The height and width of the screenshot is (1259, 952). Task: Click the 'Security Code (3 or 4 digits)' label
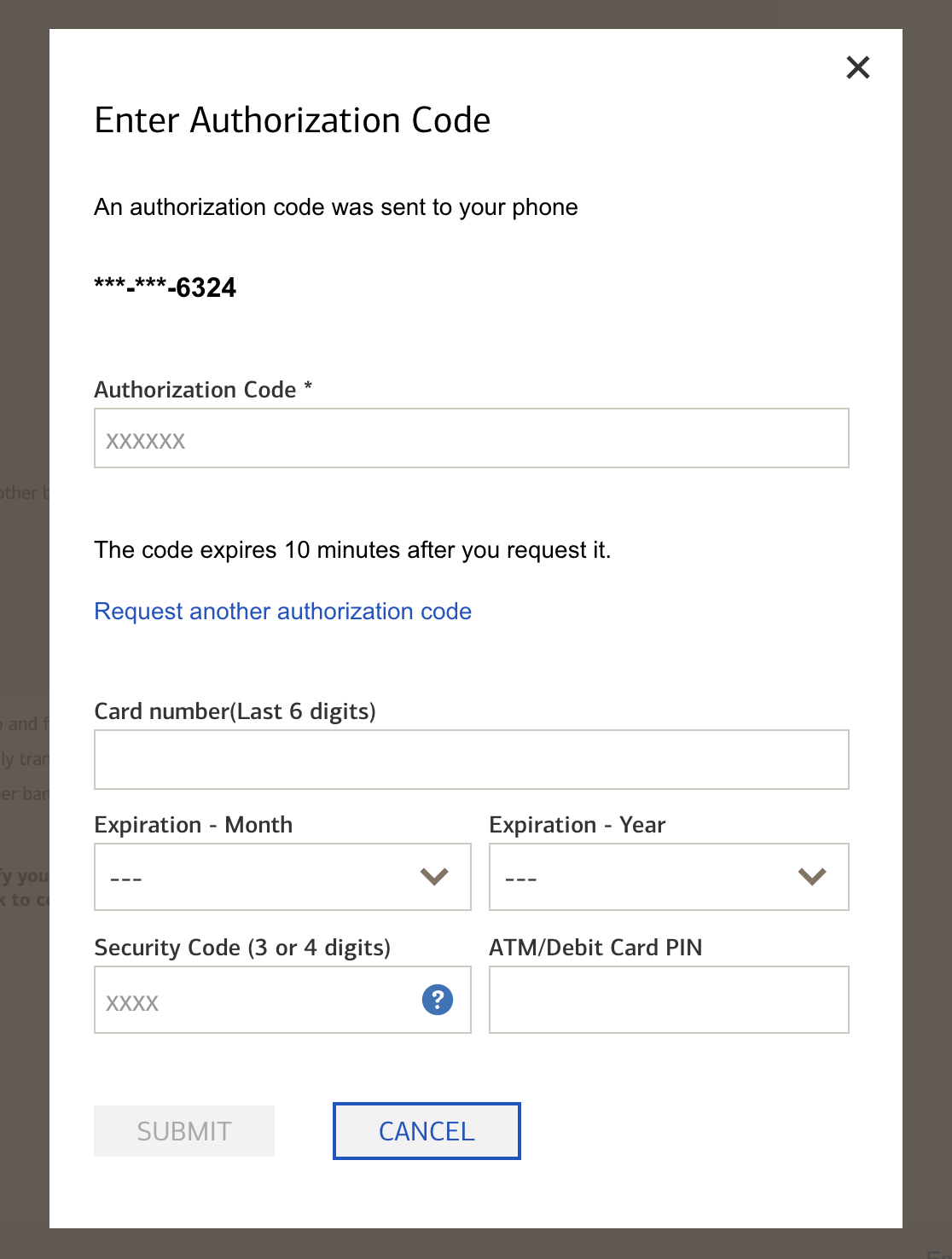(x=242, y=948)
